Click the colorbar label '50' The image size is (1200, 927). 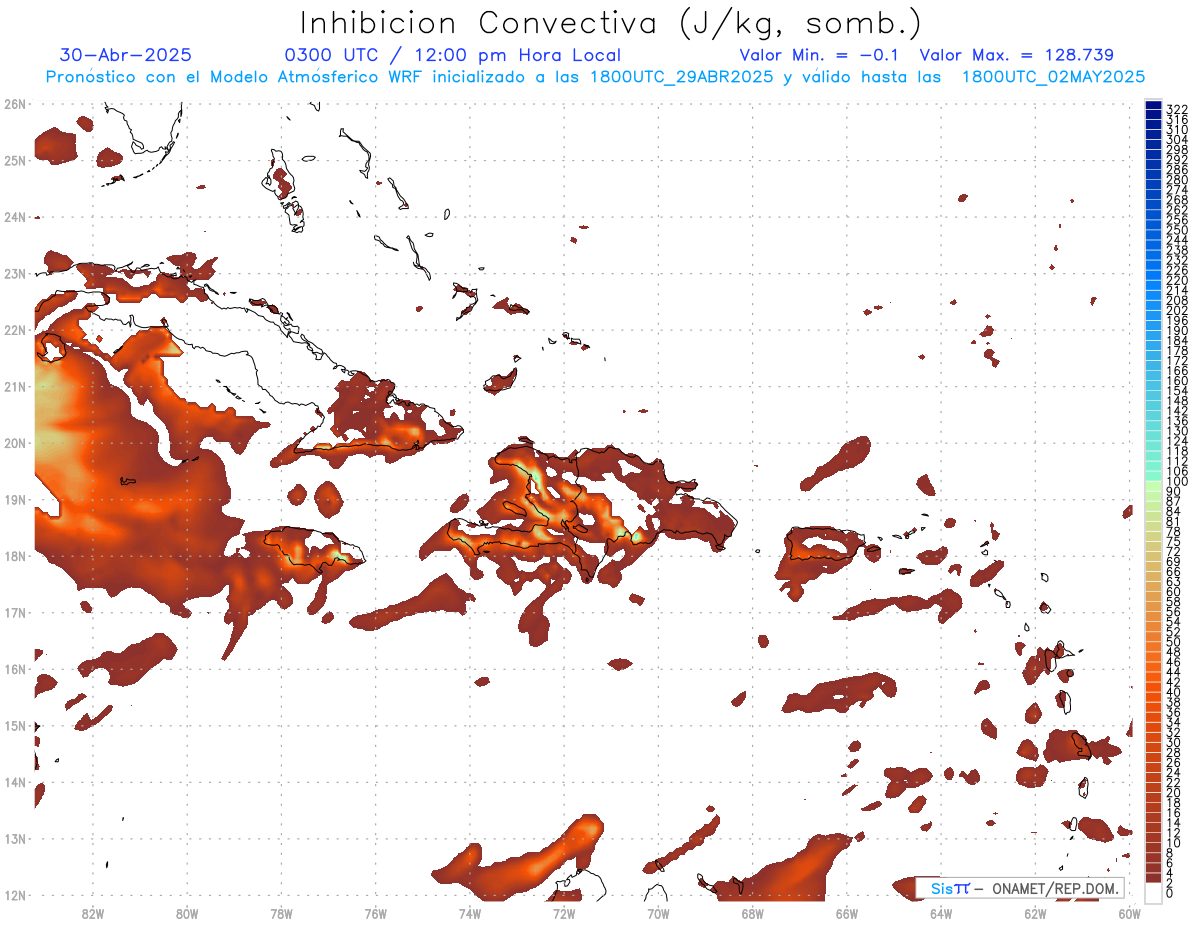click(1174, 642)
